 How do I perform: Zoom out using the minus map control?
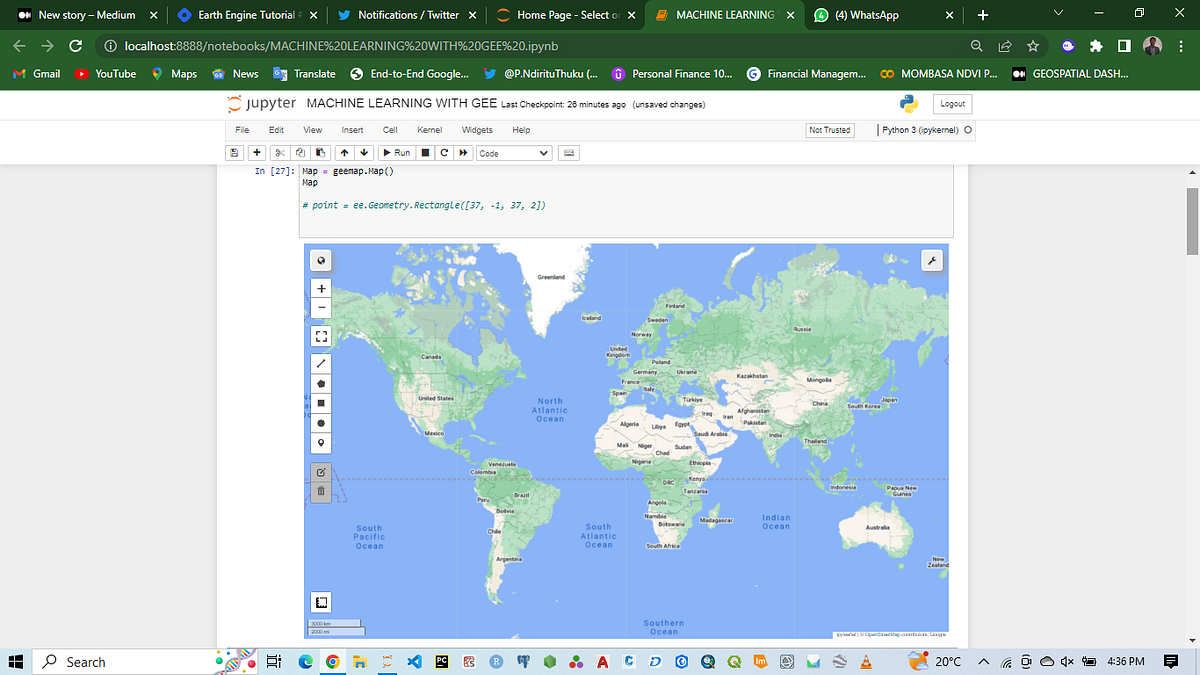pos(320,307)
